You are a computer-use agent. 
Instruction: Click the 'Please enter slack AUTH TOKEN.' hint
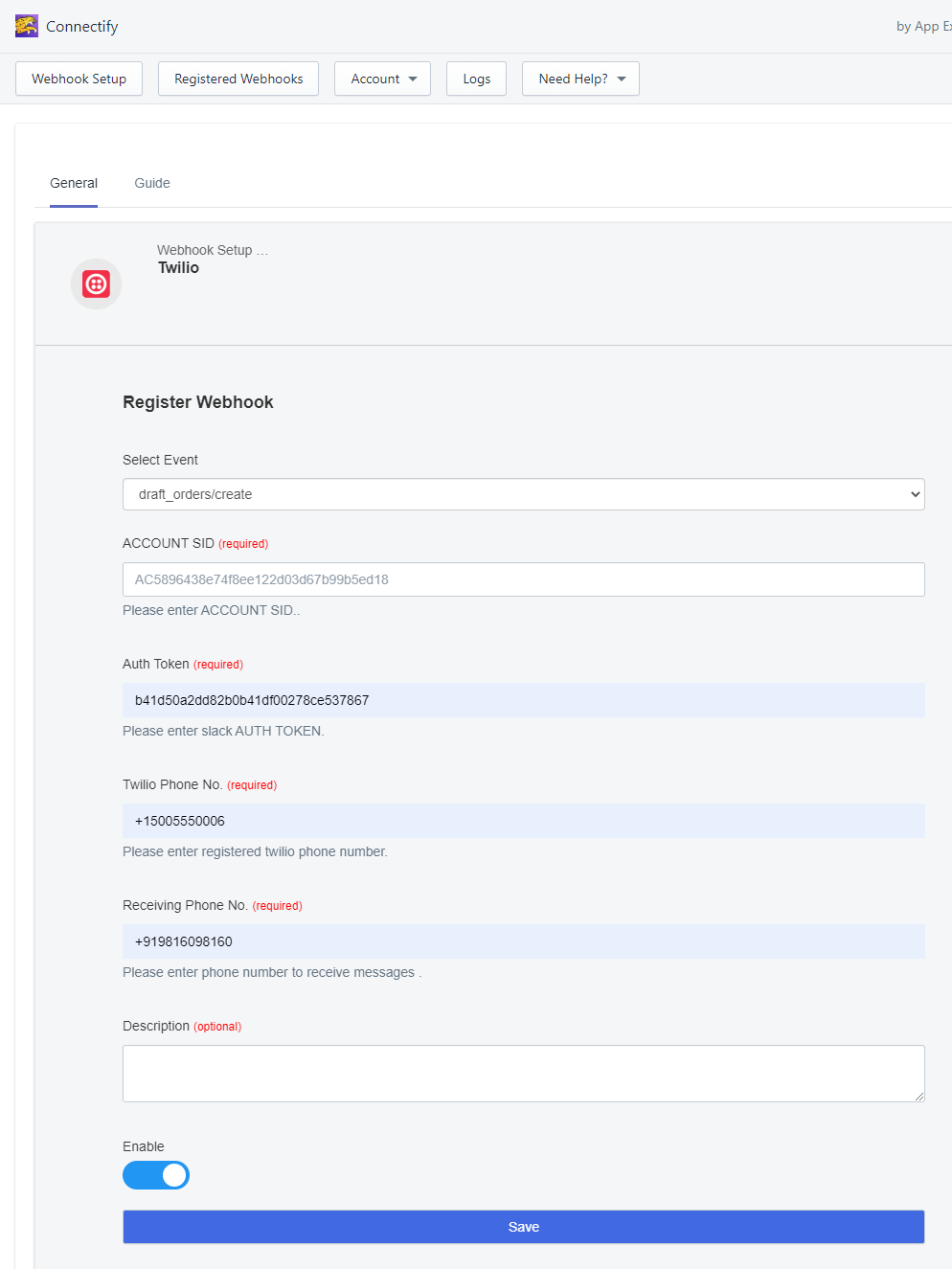tap(223, 731)
